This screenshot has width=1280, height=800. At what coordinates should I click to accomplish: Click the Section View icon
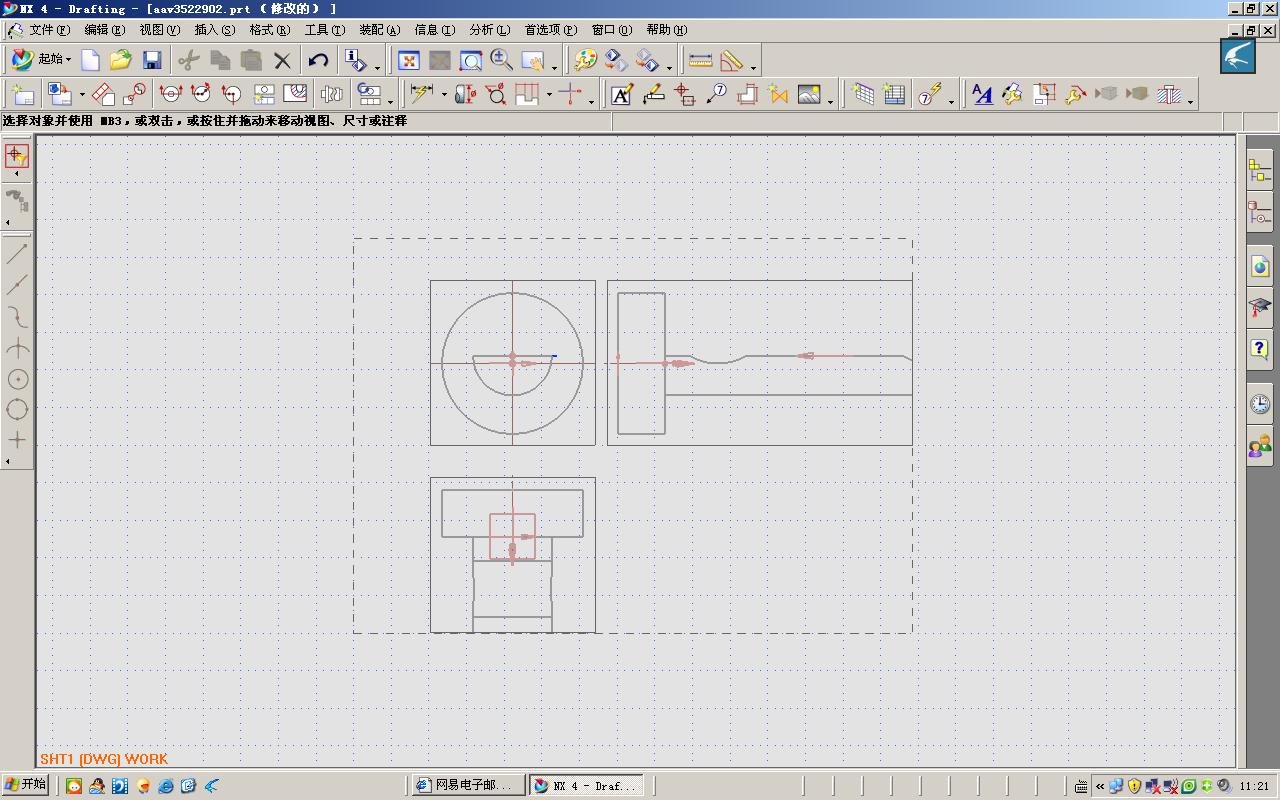(x=171, y=94)
